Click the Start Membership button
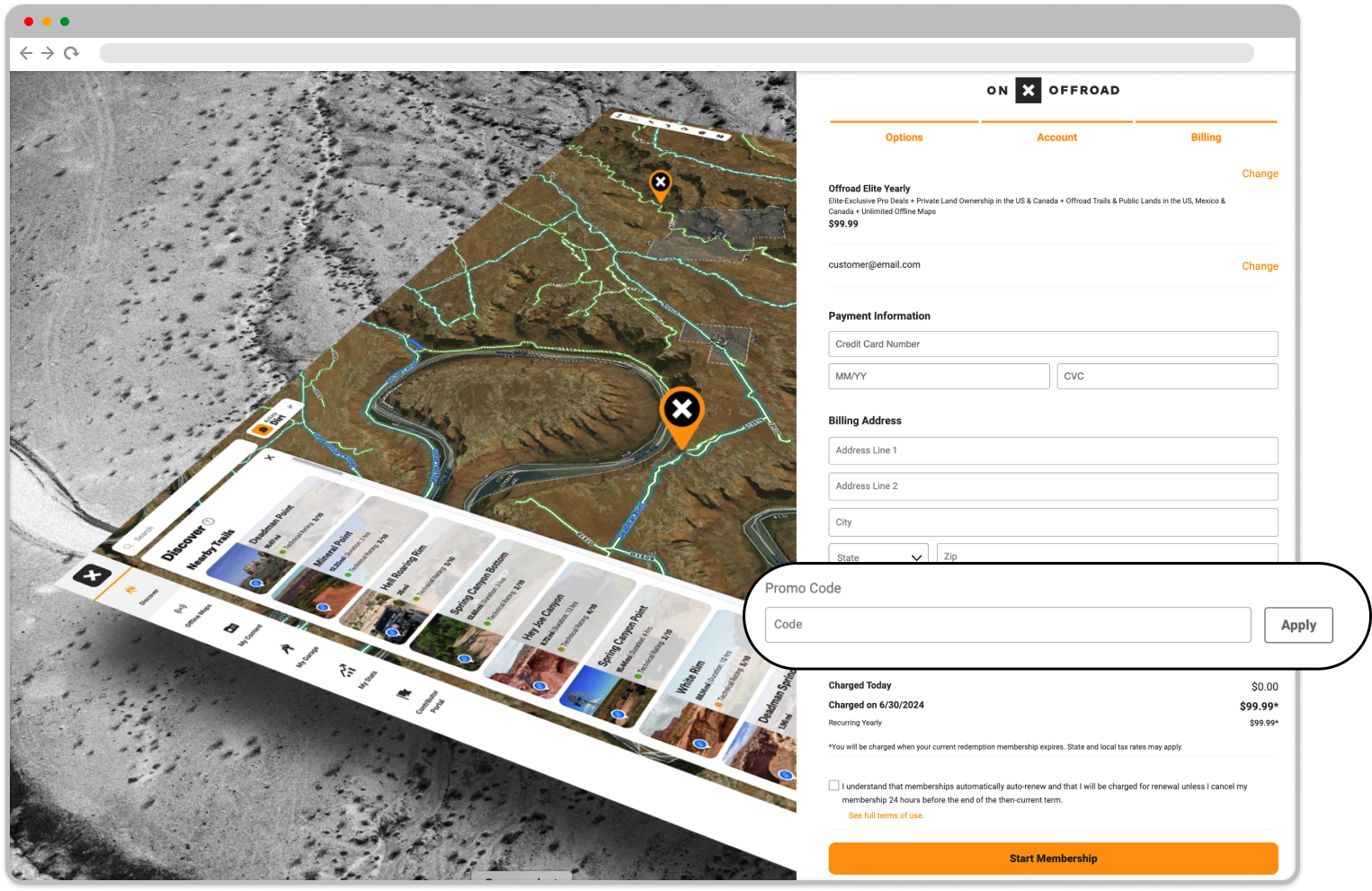This screenshot has width=1372, height=891. tap(1053, 859)
